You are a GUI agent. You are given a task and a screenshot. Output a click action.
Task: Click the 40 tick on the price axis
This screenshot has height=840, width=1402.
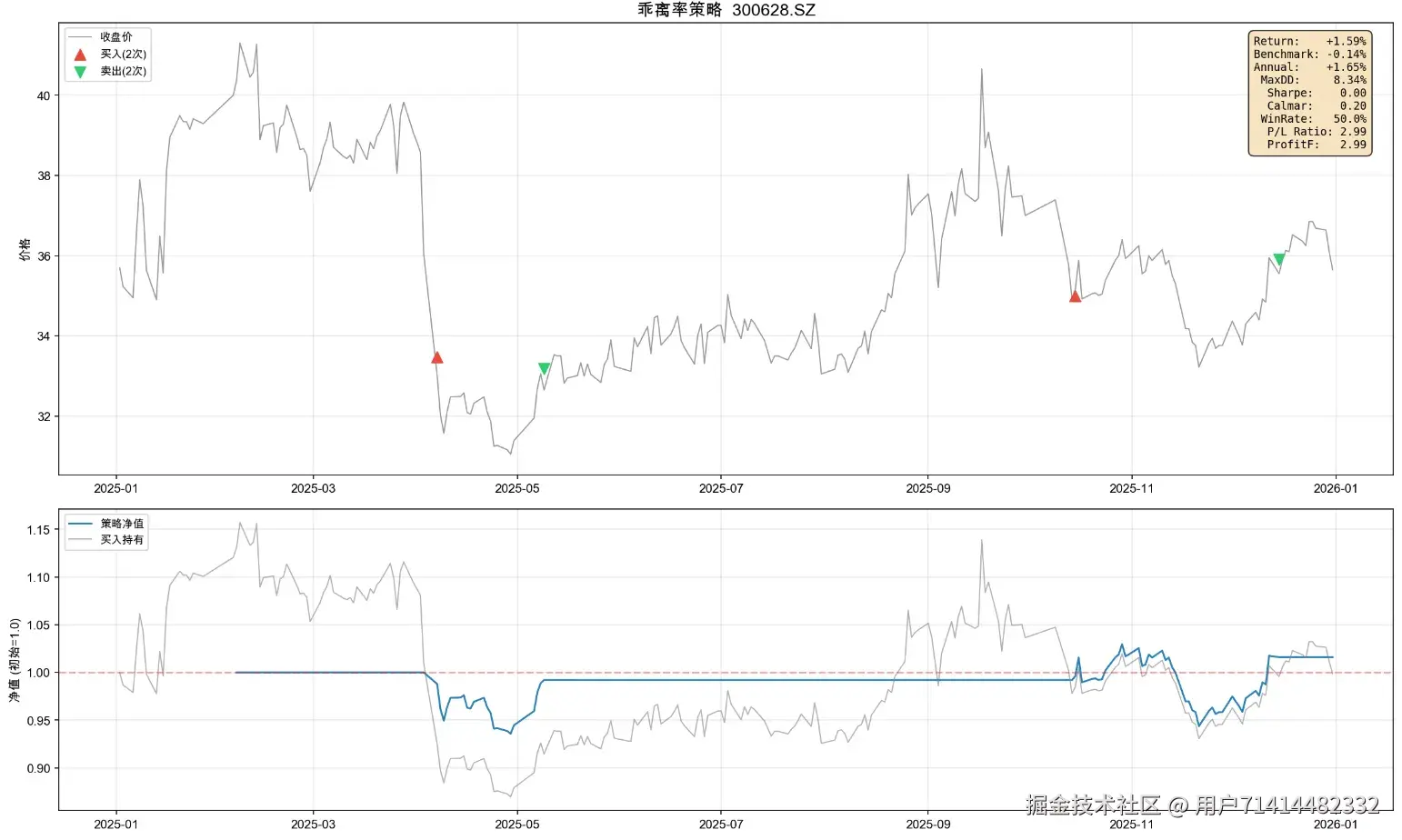(x=44, y=95)
